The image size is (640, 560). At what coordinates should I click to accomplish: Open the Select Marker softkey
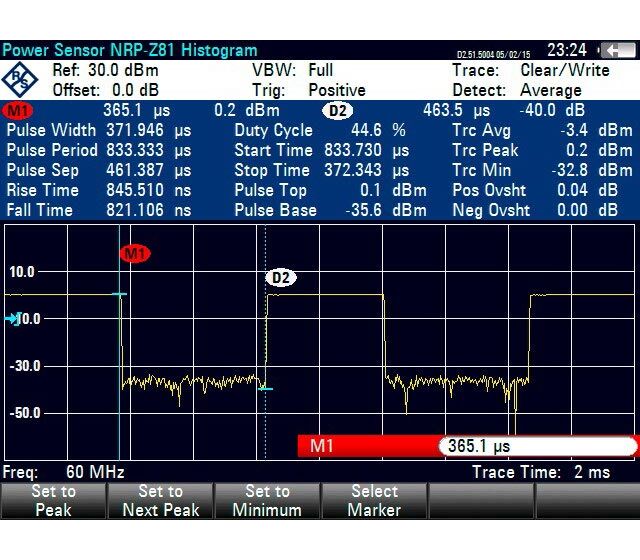click(373, 500)
